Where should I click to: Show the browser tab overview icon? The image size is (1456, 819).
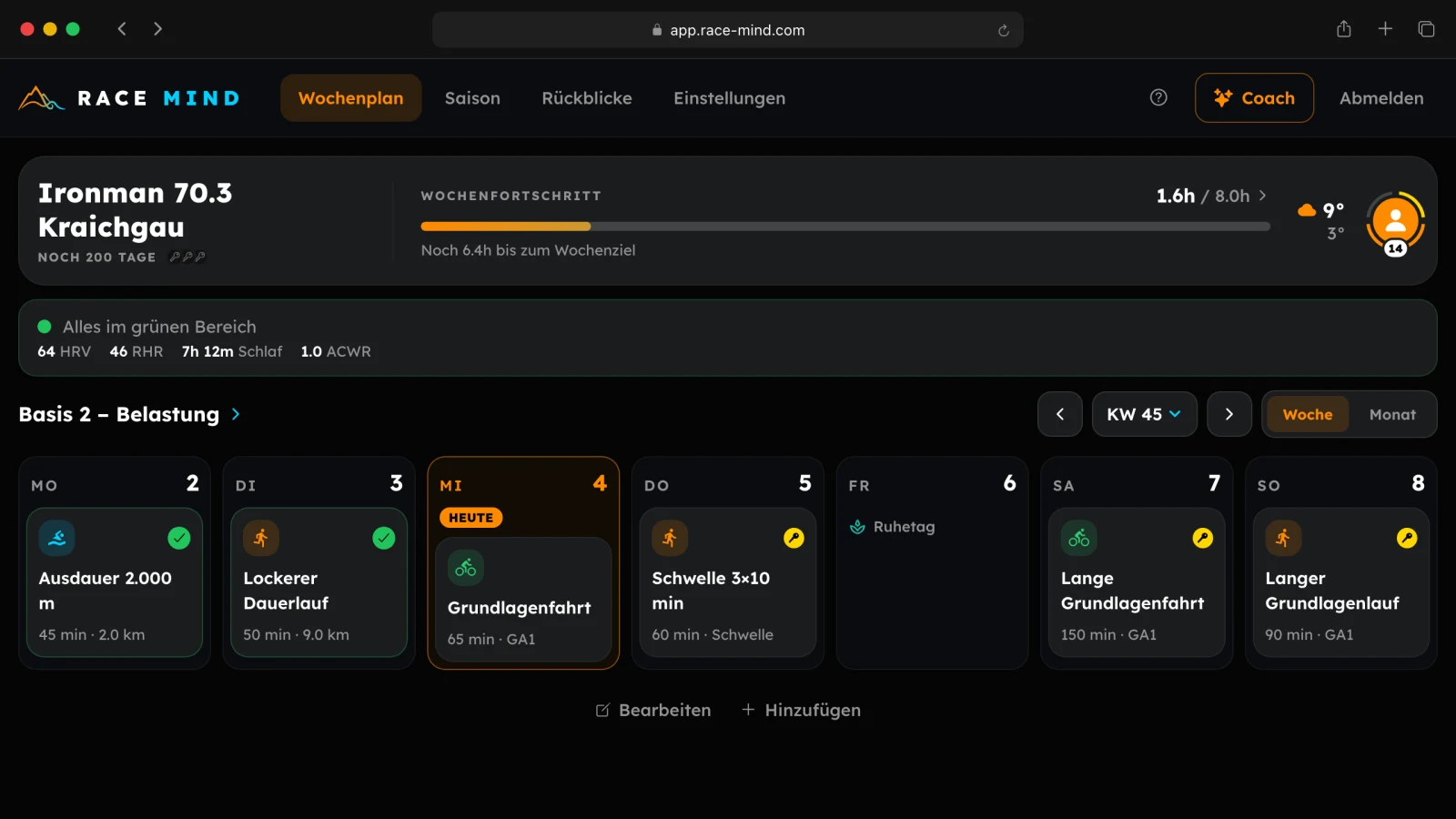click(1426, 29)
